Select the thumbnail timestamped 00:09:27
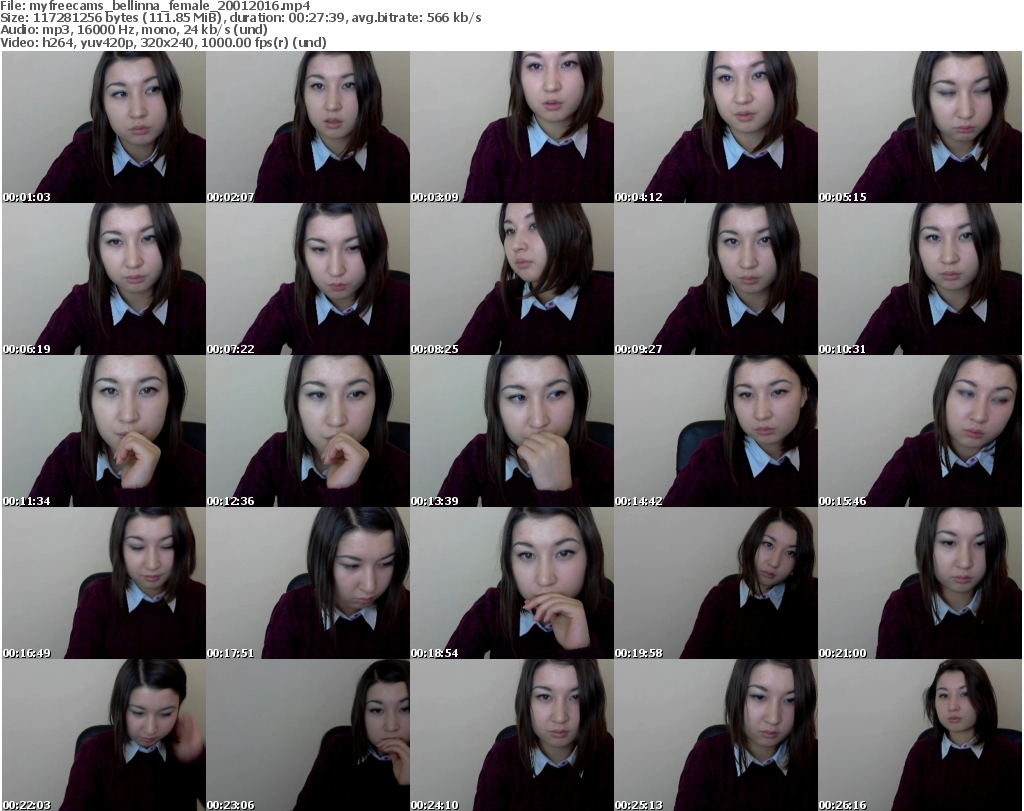The image size is (1024, 811). pos(716,279)
